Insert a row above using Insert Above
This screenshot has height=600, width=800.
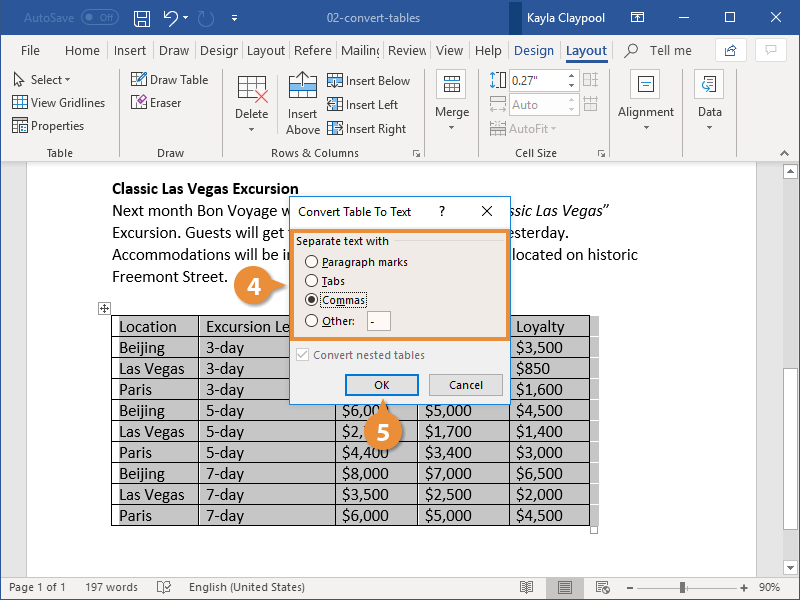302,104
